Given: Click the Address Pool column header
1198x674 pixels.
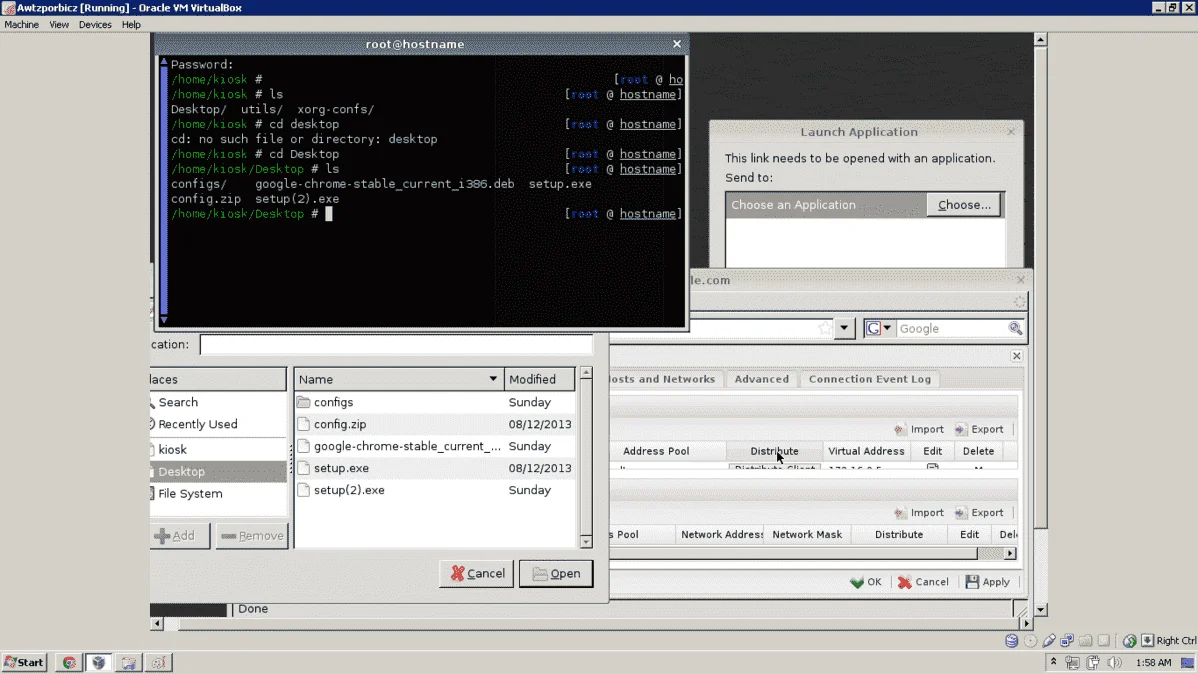Looking at the screenshot, I should click(x=656, y=451).
